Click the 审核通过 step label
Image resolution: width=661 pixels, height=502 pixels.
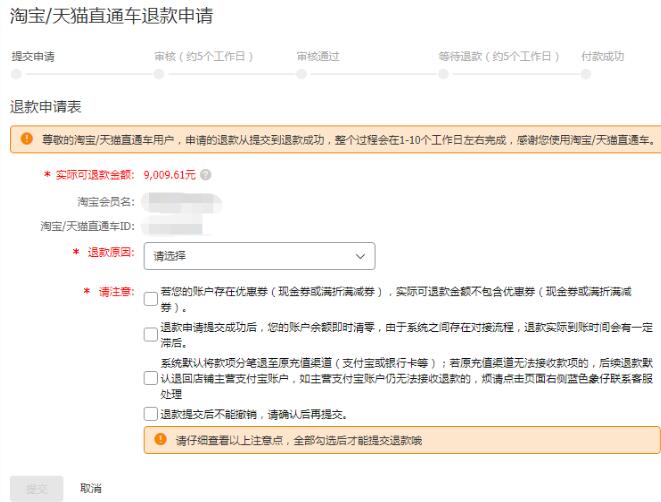point(318,56)
